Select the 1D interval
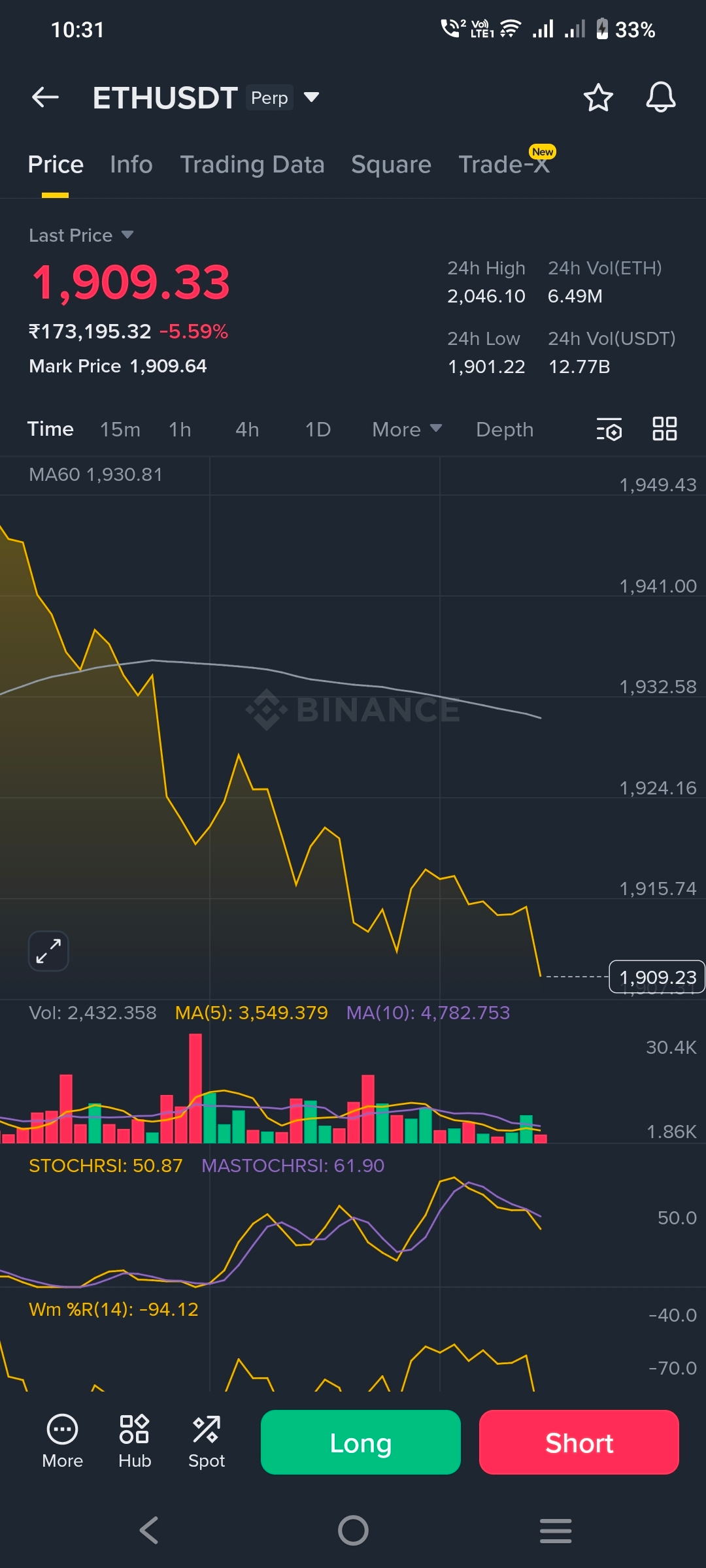 coord(318,429)
